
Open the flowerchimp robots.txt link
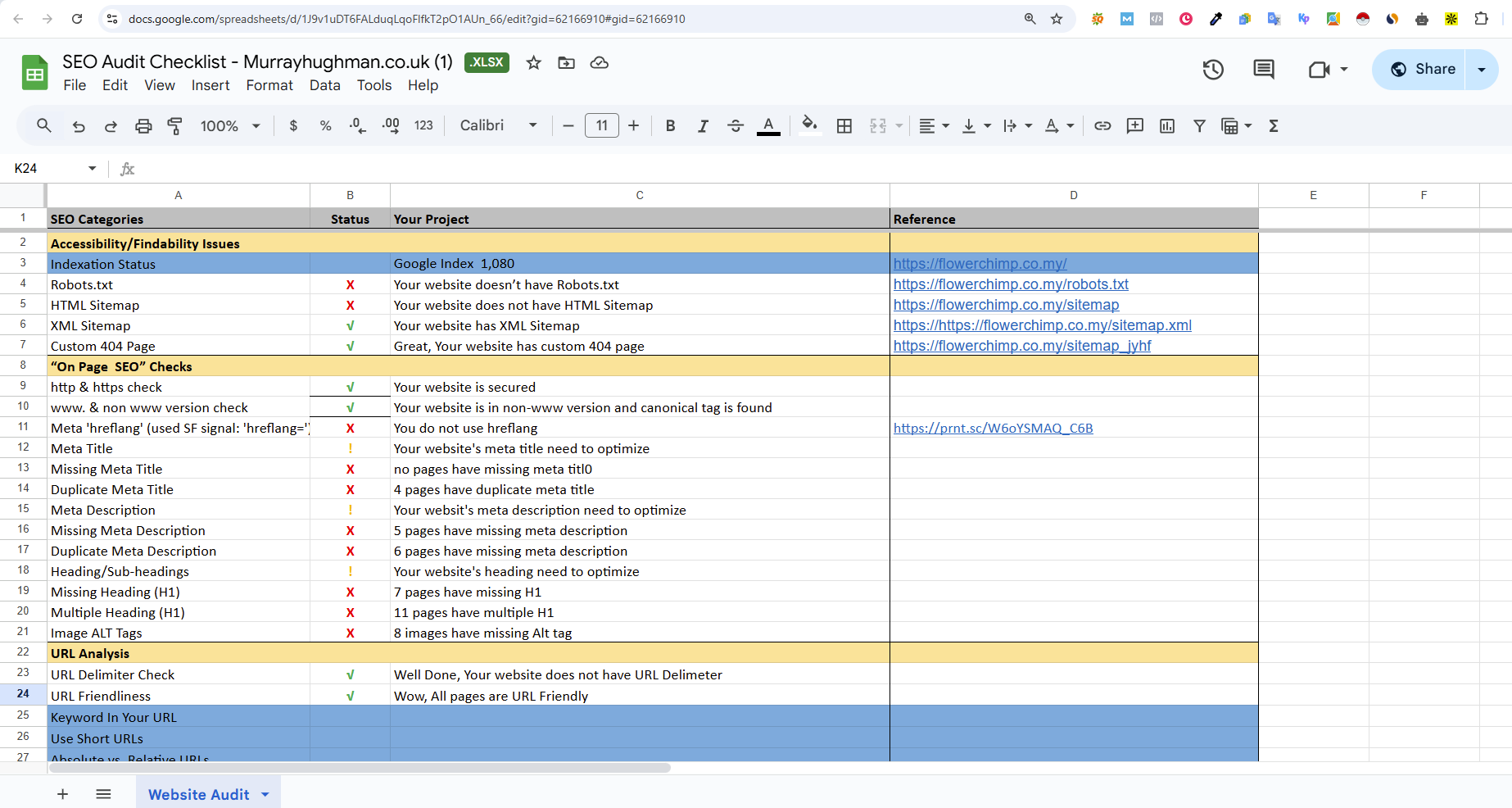coord(1011,284)
